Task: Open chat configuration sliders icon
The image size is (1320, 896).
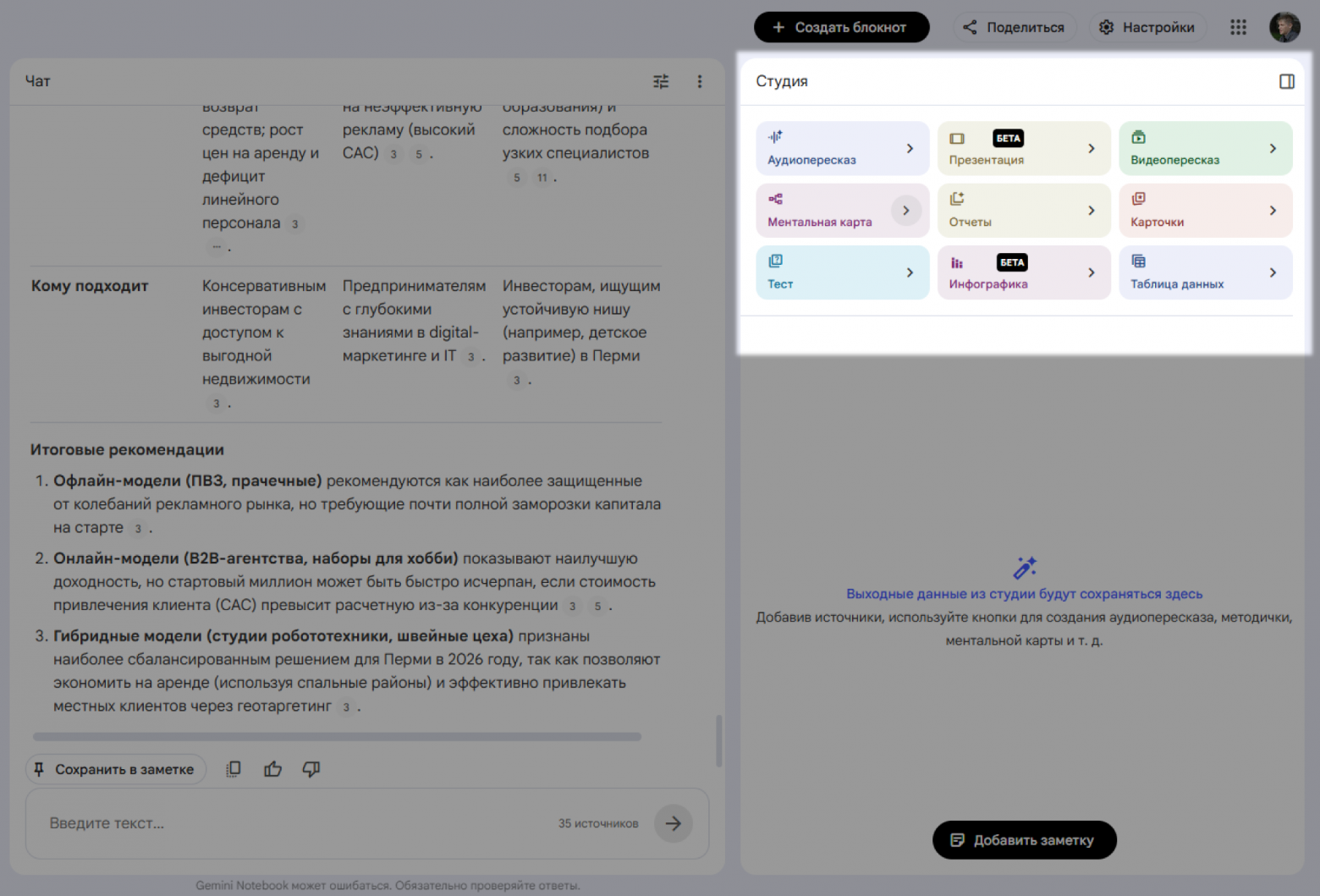Action: [x=661, y=81]
